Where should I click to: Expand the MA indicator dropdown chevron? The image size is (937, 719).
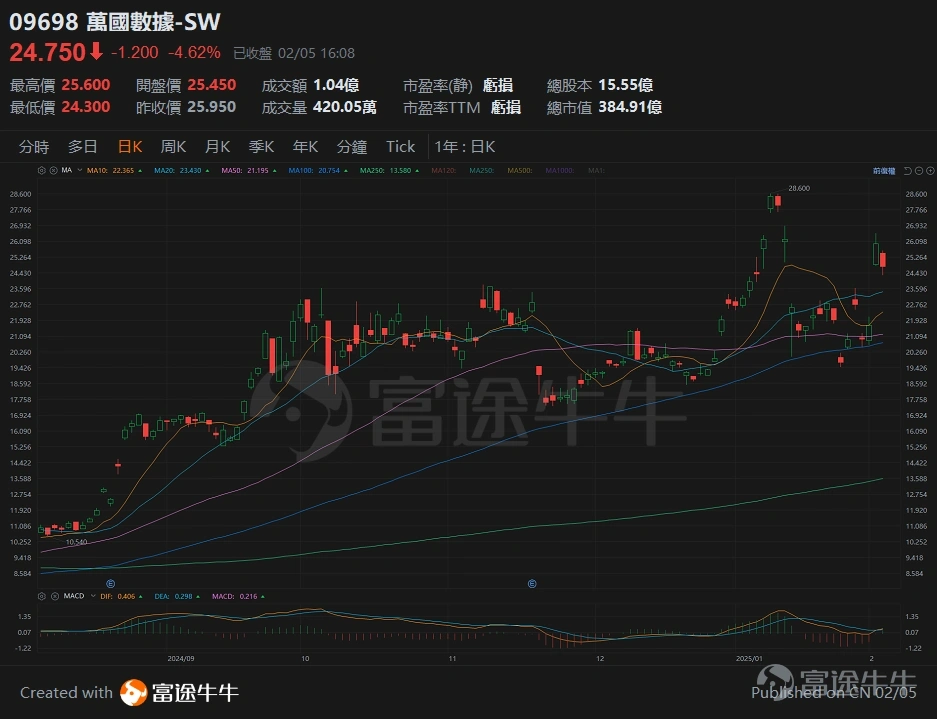point(79,170)
